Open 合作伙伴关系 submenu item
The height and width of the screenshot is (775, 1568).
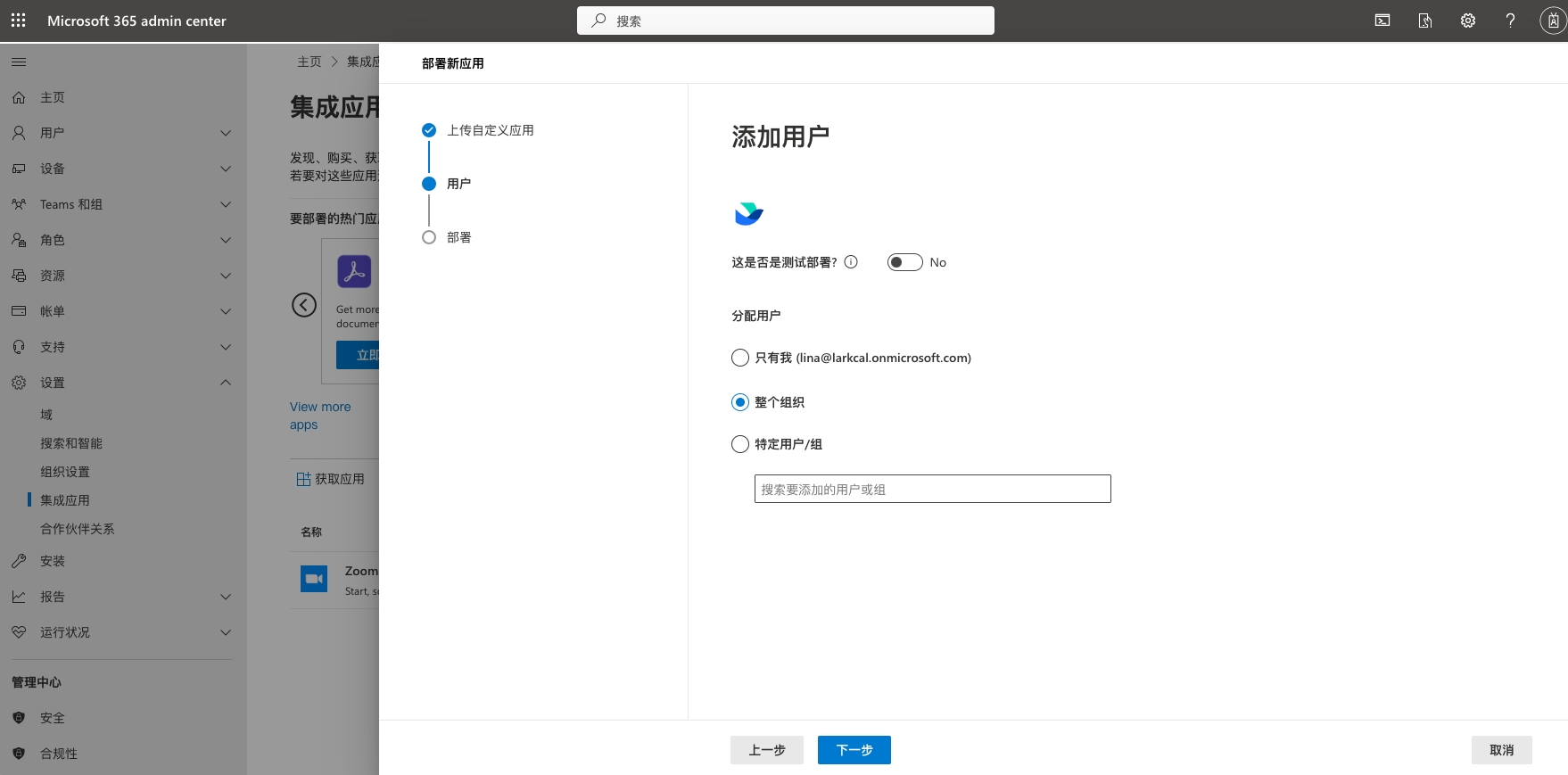coord(78,529)
